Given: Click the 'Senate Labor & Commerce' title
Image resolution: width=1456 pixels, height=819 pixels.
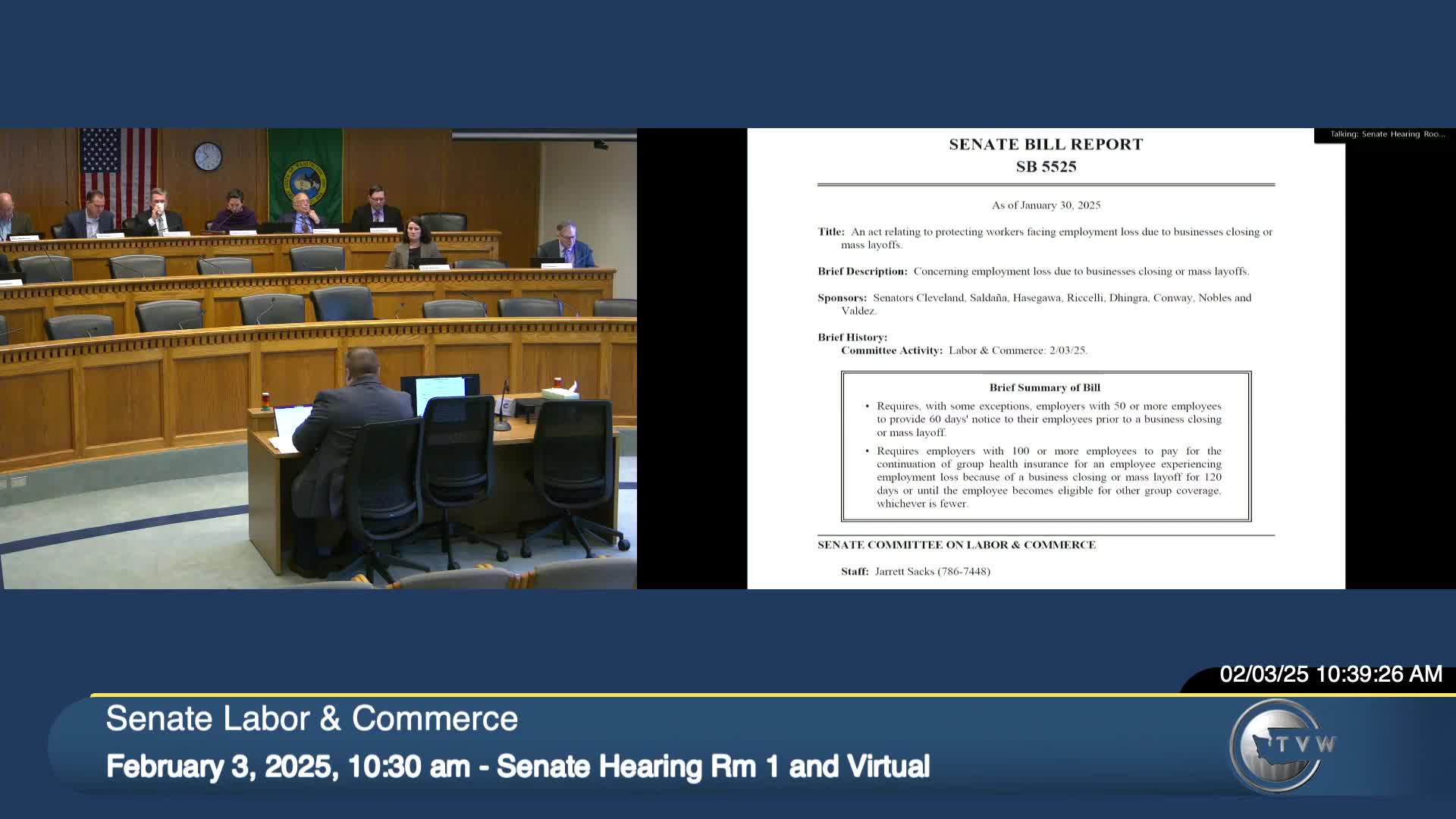Looking at the screenshot, I should (312, 718).
